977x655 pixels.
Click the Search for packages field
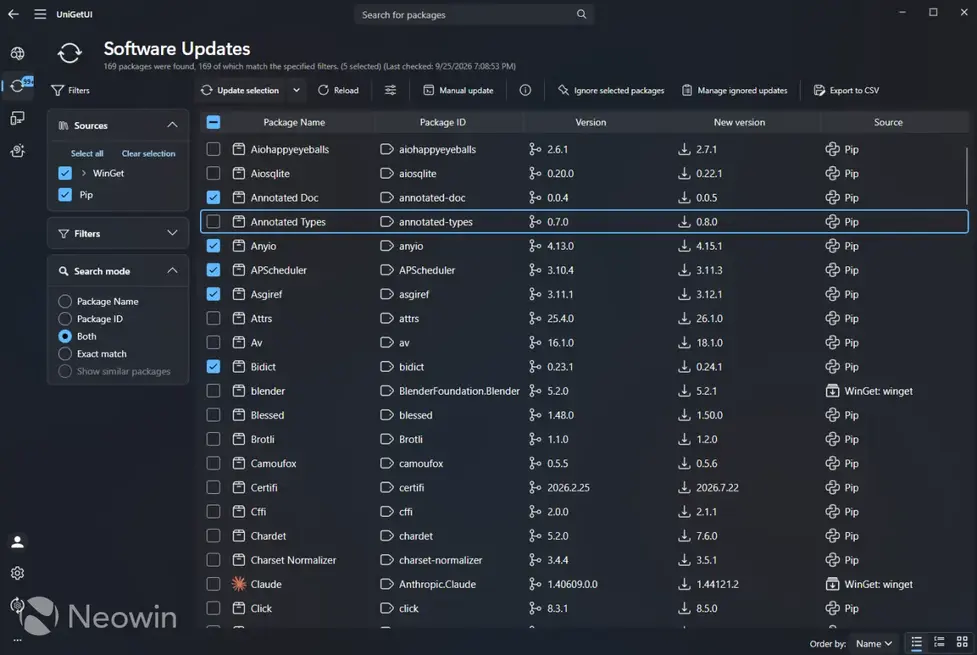pyautogui.click(x=474, y=14)
